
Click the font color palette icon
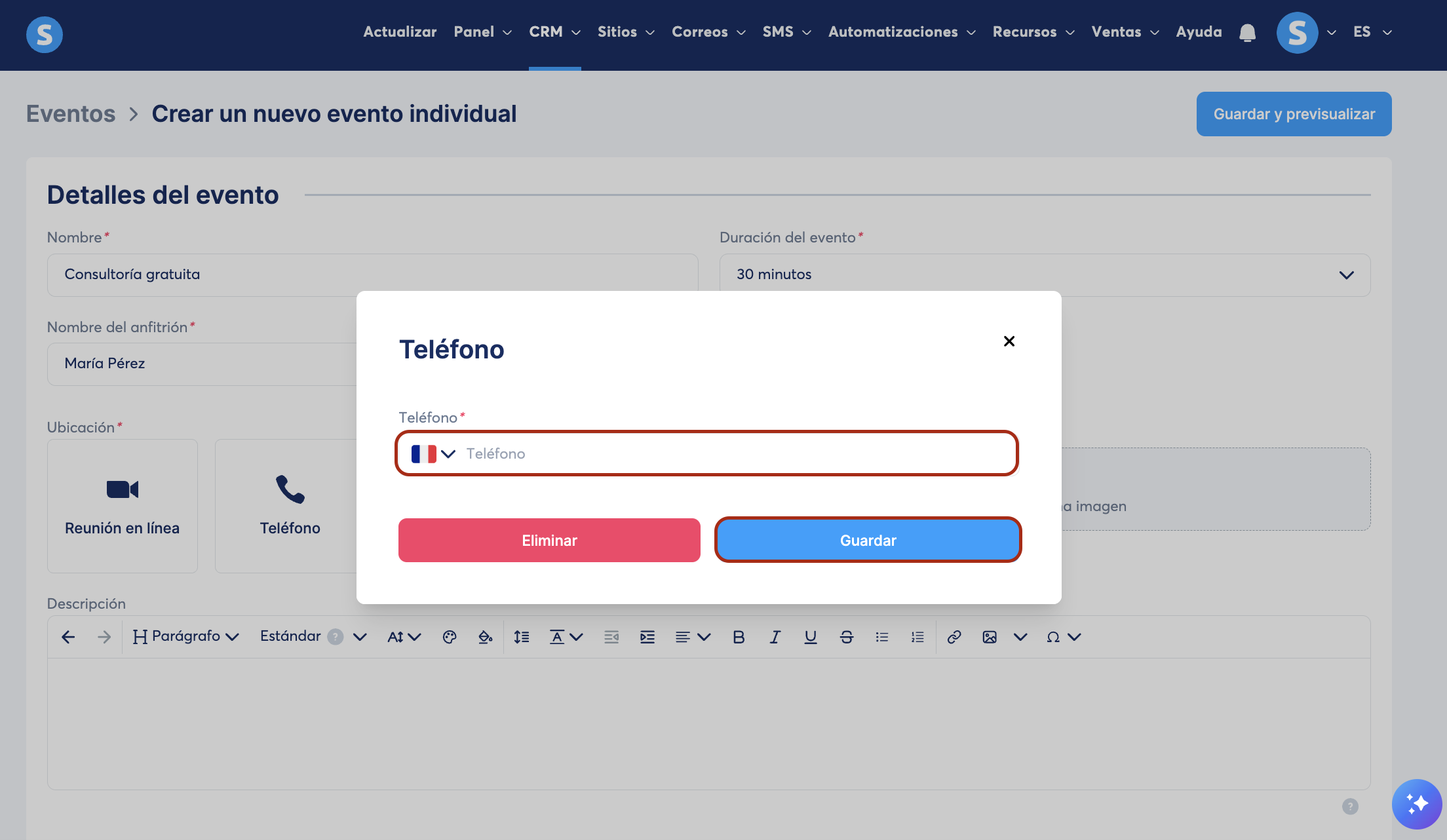coord(450,637)
